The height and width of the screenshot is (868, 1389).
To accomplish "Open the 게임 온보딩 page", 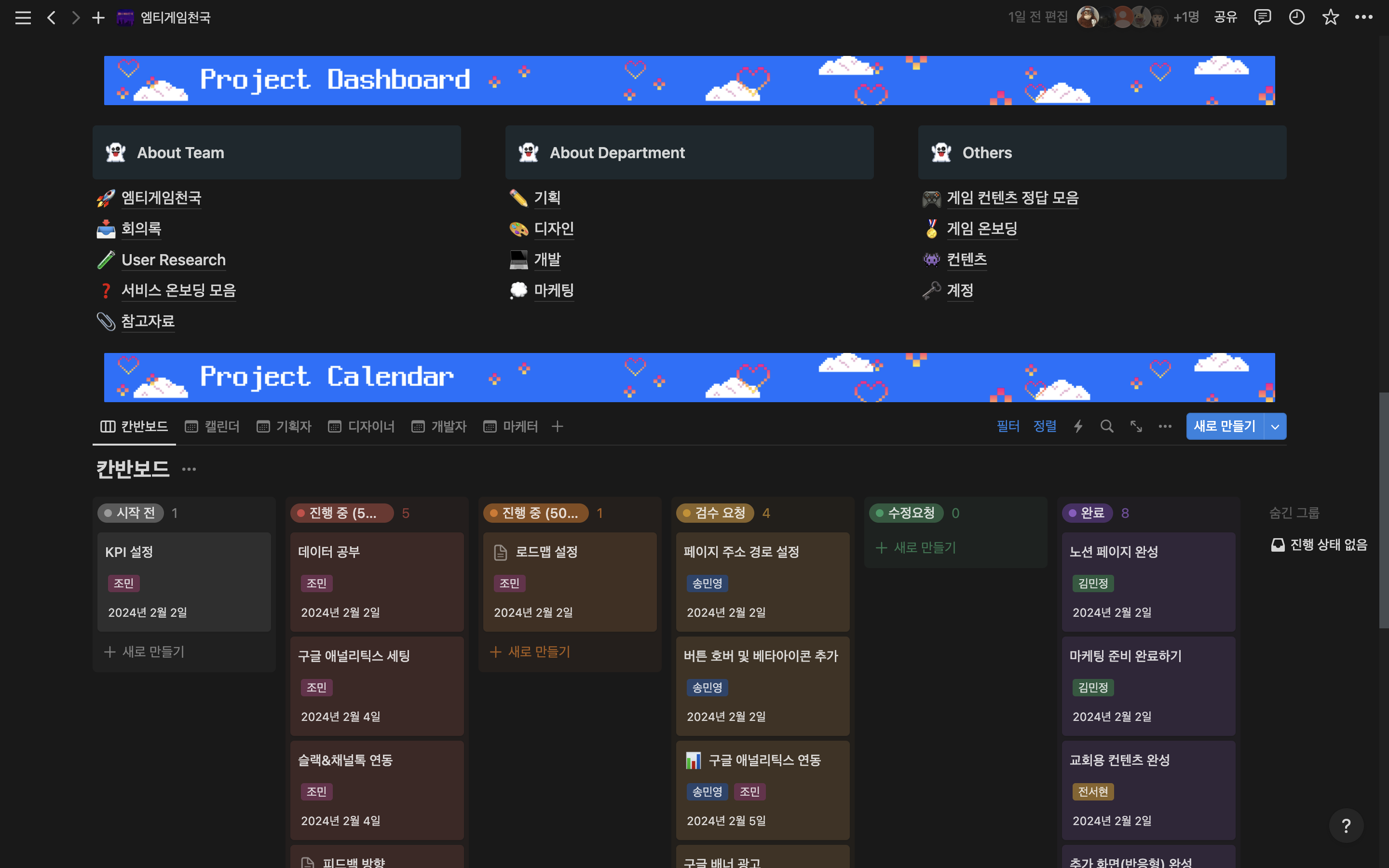I will (982, 229).
